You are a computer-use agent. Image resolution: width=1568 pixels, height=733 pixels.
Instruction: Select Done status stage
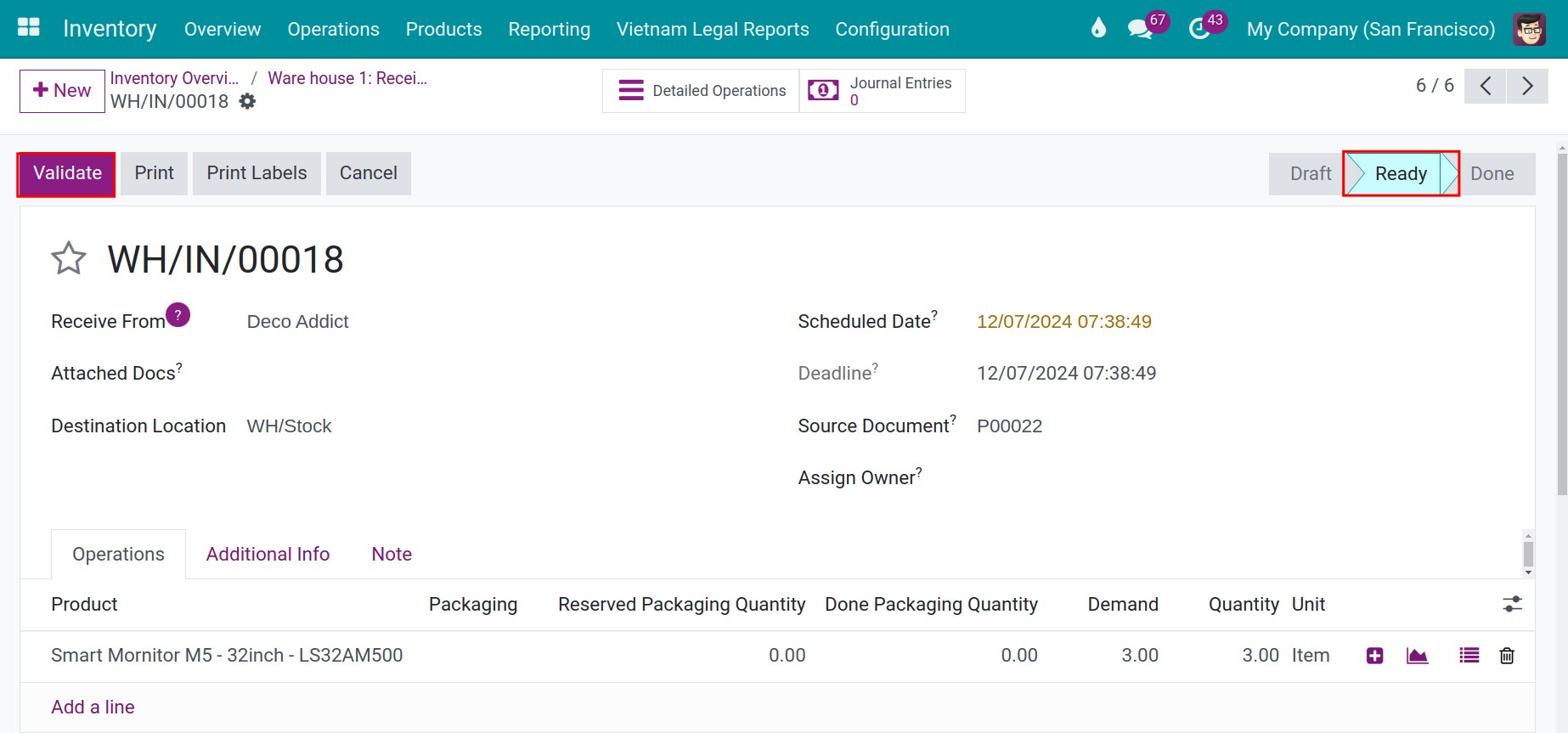coord(1492,173)
